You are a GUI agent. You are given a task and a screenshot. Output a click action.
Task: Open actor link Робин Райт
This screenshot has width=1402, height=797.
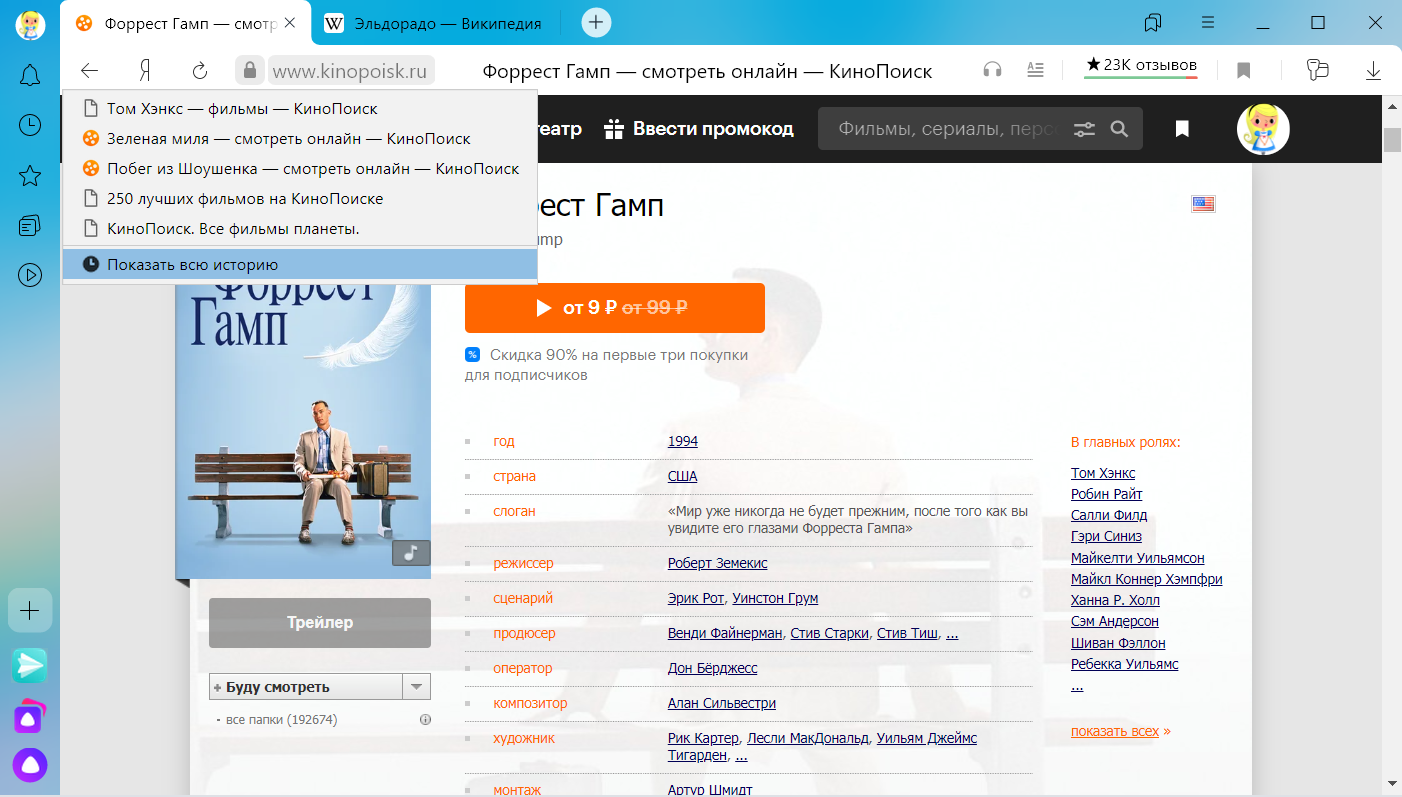pyautogui.click(x=1106, y=494)
